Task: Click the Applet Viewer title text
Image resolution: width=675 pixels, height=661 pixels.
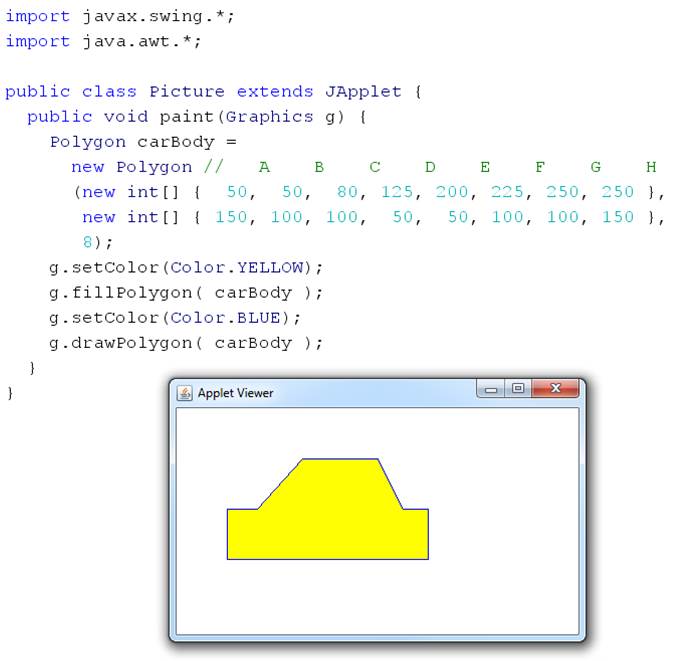Action: tap(235, 393)
